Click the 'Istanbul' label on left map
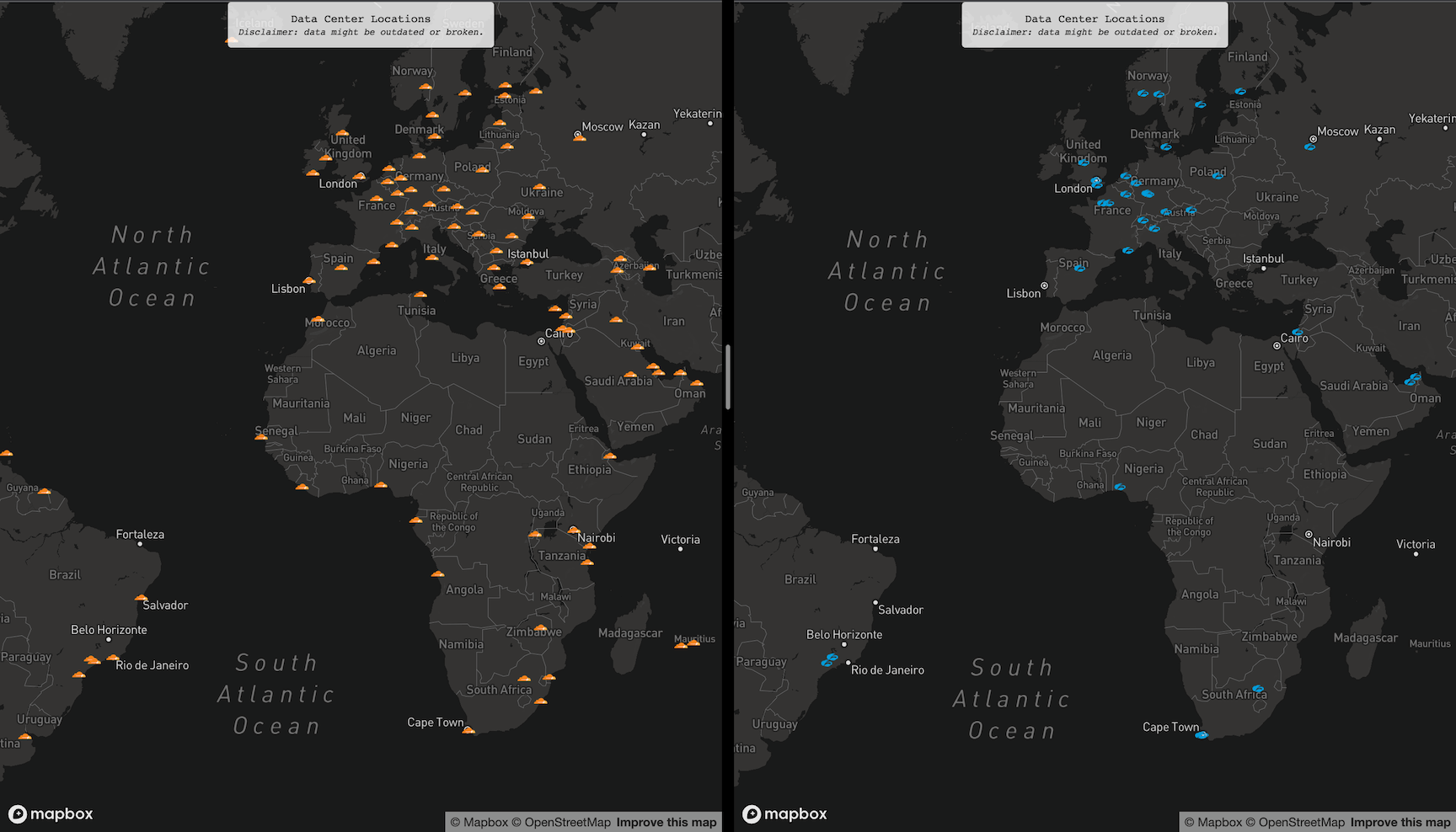 (527, 253)
